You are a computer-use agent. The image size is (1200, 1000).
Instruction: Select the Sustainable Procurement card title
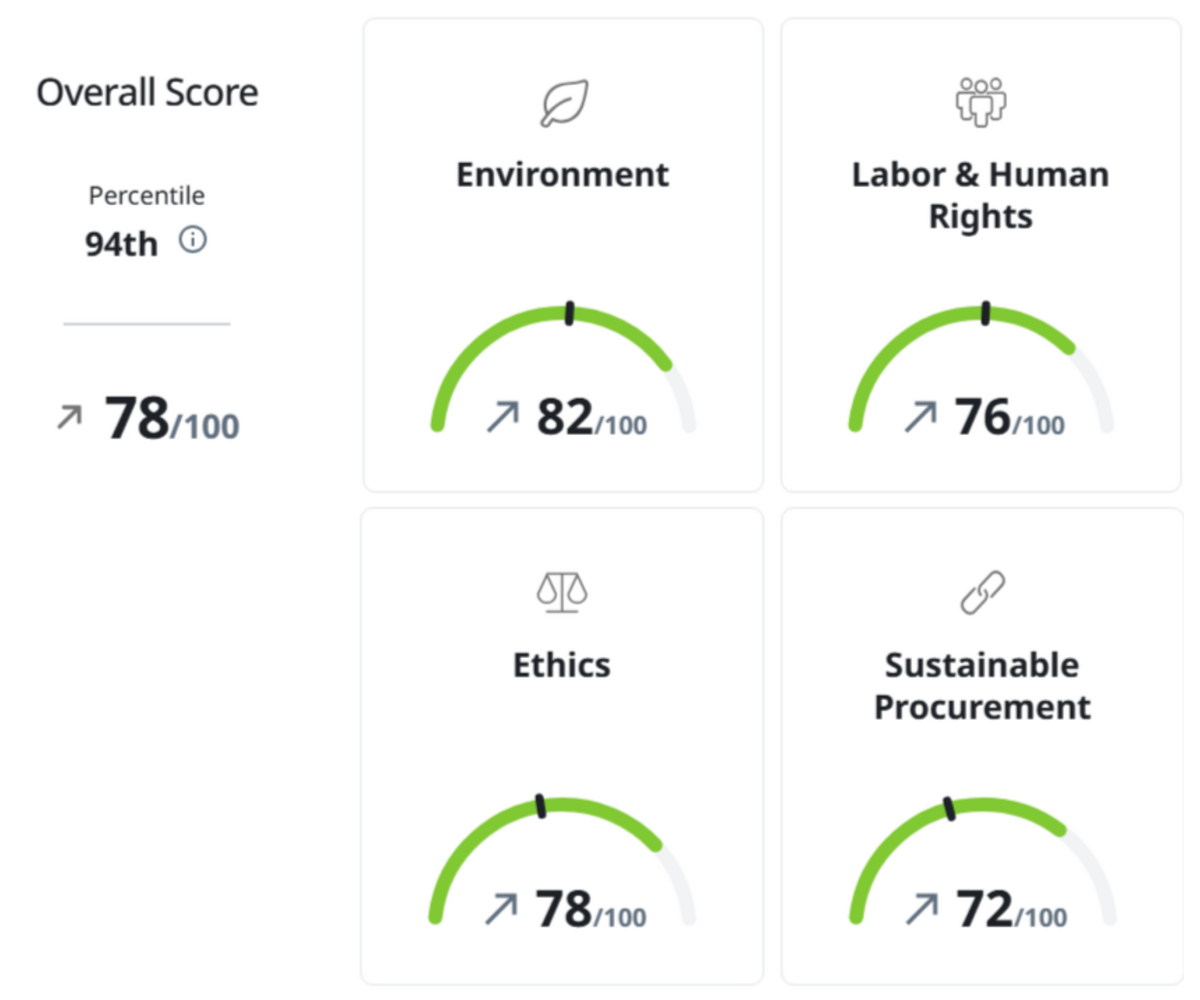981,685
